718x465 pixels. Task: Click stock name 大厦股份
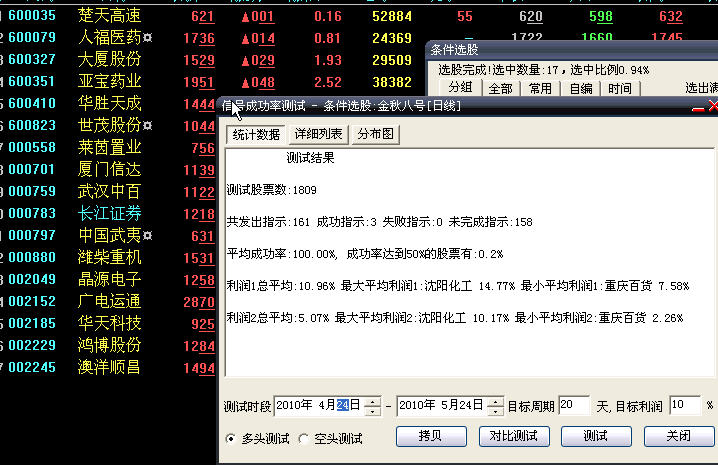(x=109, y=59)
